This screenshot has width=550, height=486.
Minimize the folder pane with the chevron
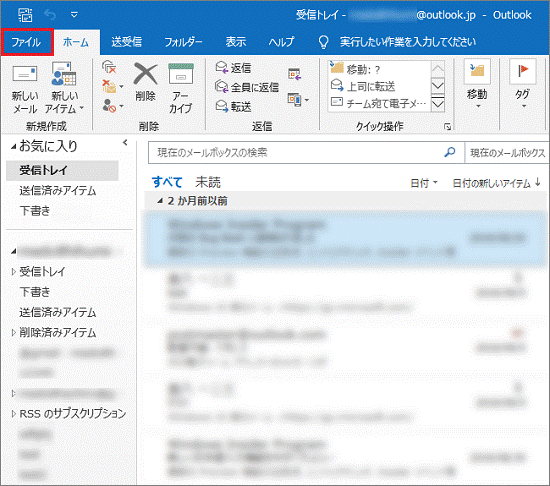click(x=125, y=142)
